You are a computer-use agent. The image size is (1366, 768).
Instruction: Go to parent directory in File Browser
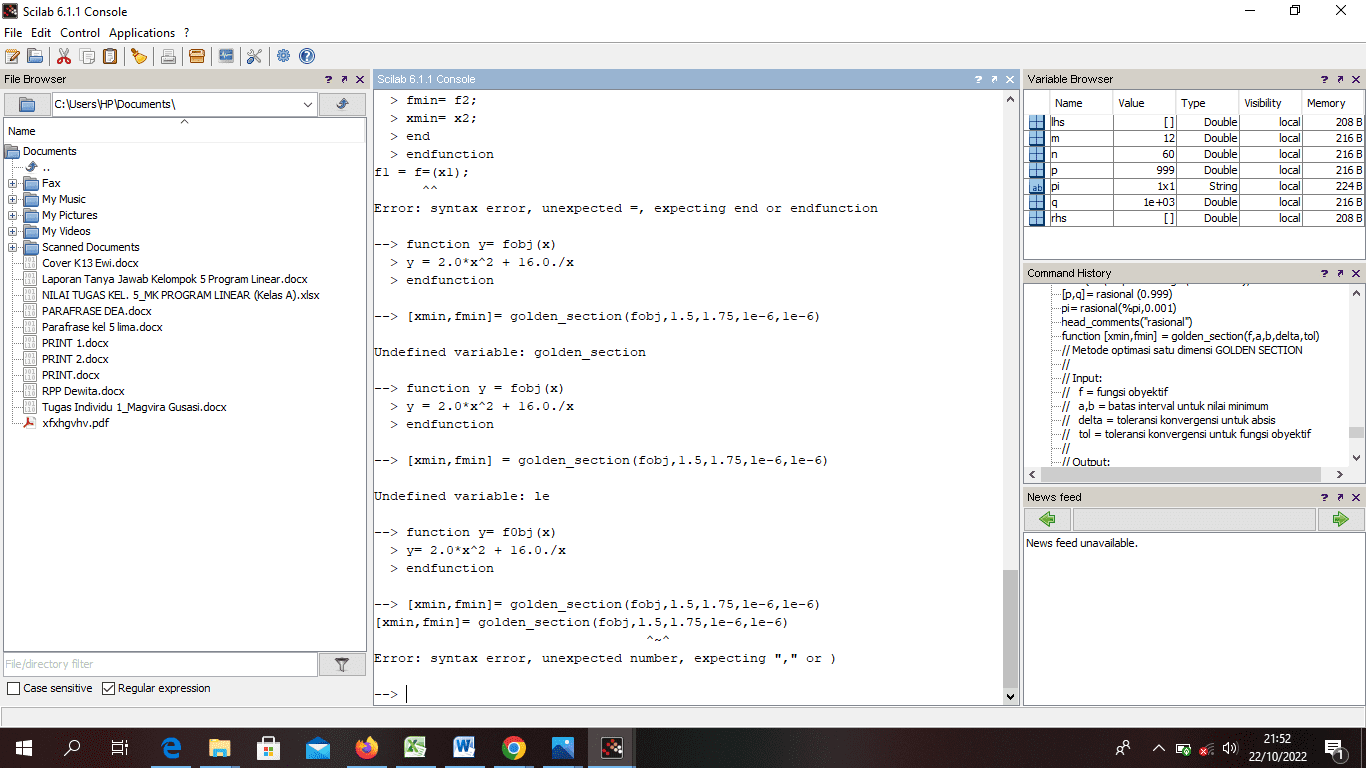(x=342, y=104)
